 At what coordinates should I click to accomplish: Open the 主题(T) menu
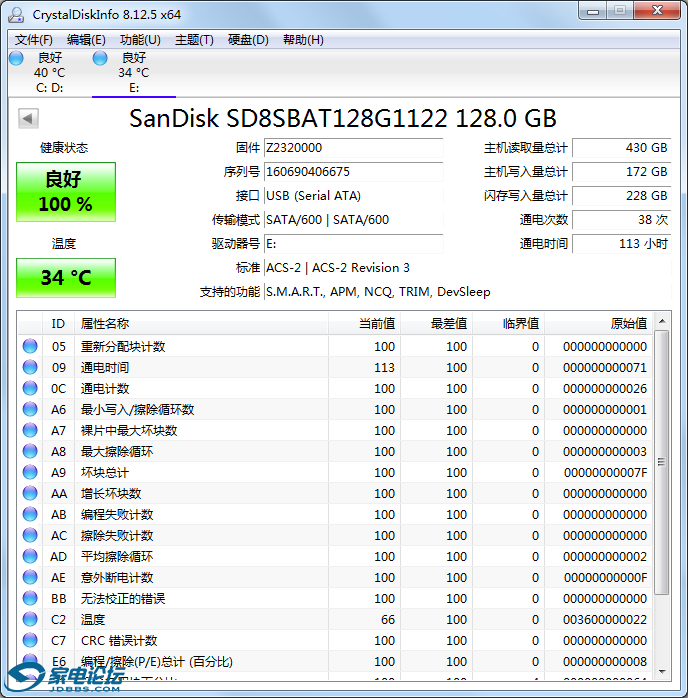point(194,40)
